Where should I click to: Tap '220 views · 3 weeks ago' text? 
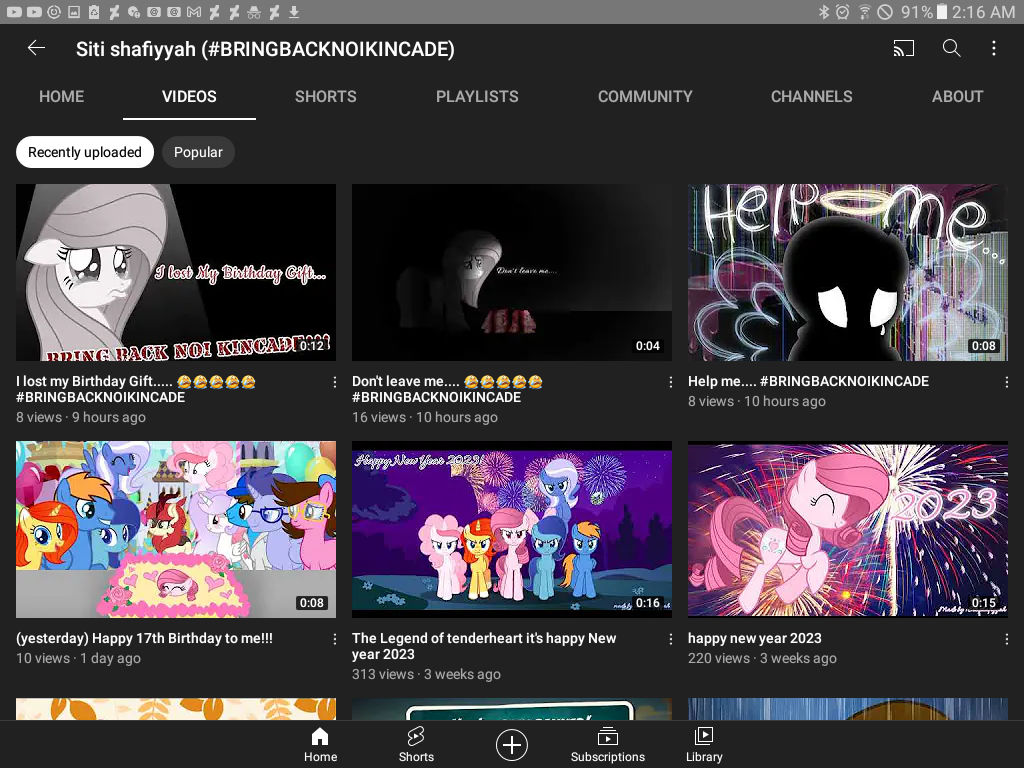pos(761,658)
